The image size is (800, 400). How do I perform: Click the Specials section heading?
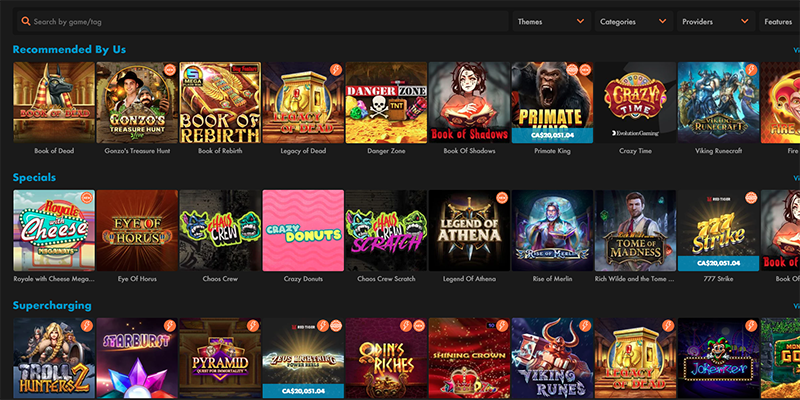34,178
